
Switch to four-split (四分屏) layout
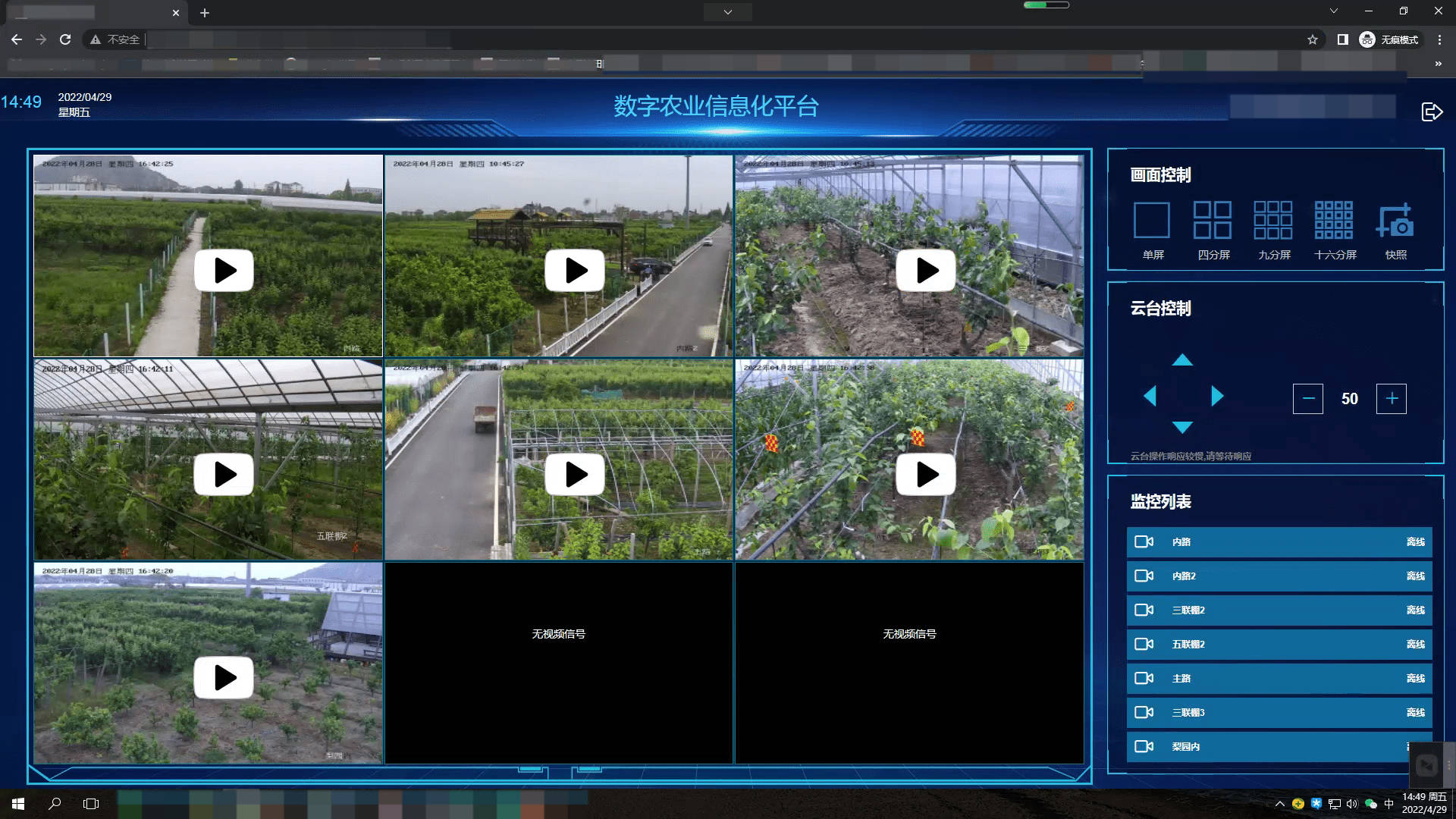point(1212,221)
